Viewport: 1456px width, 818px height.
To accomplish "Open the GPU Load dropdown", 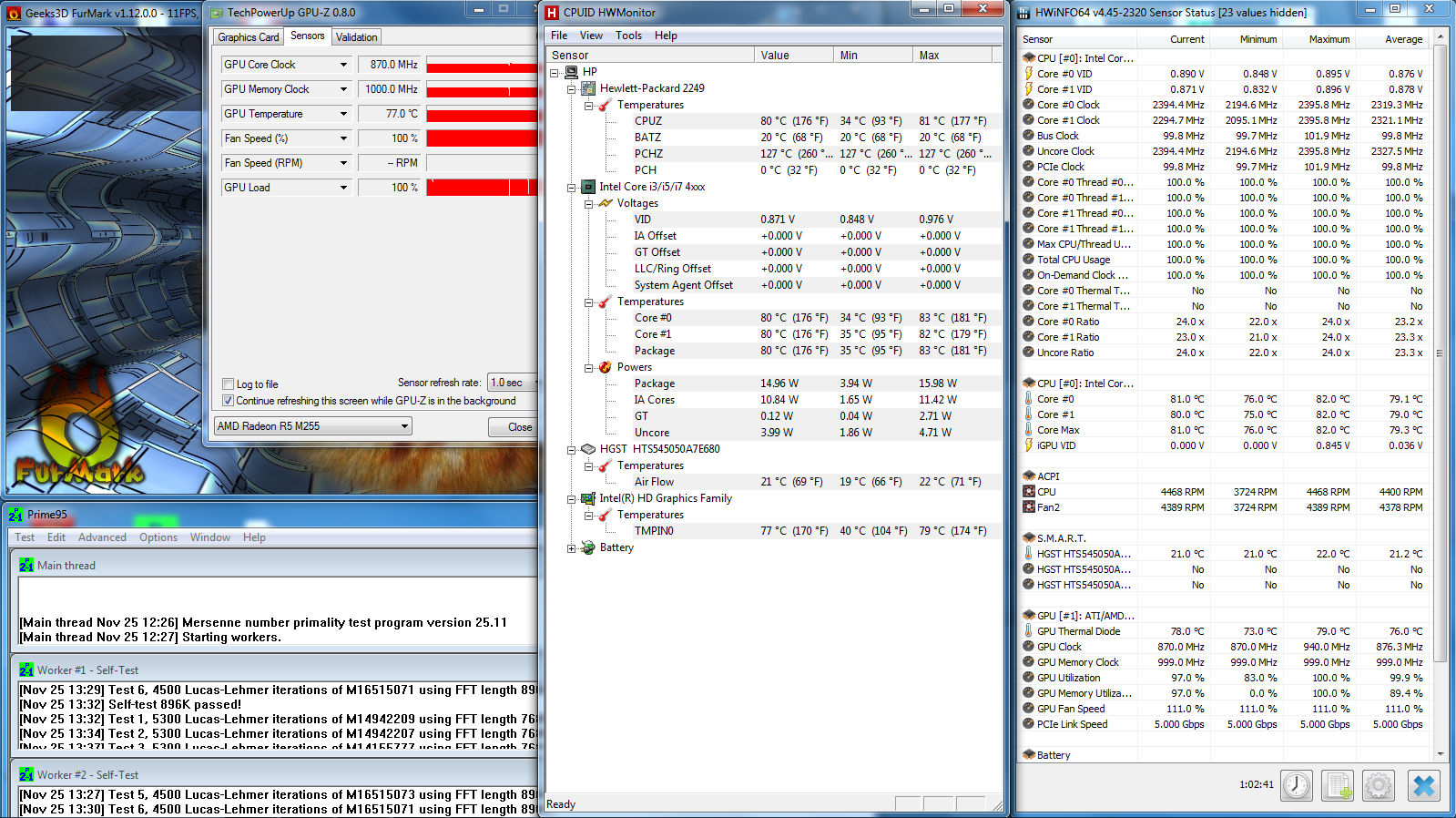I will 343,188.
